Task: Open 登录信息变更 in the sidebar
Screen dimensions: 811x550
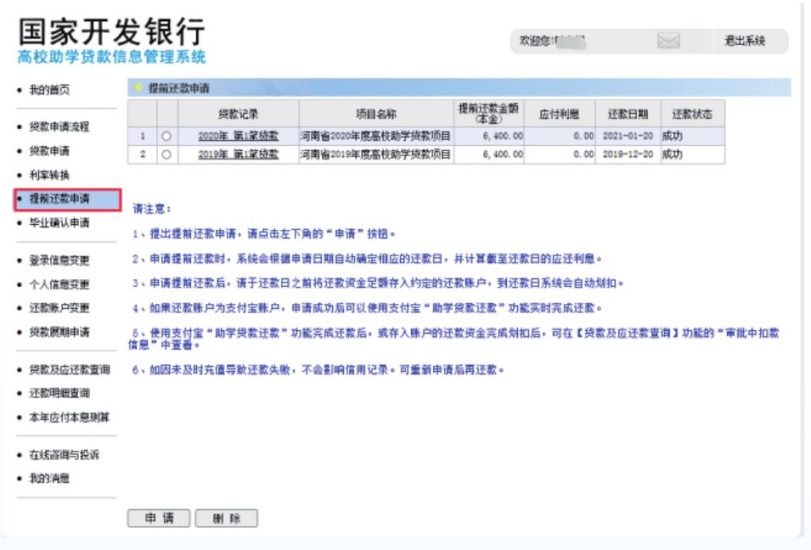Action: pos(59,261)
